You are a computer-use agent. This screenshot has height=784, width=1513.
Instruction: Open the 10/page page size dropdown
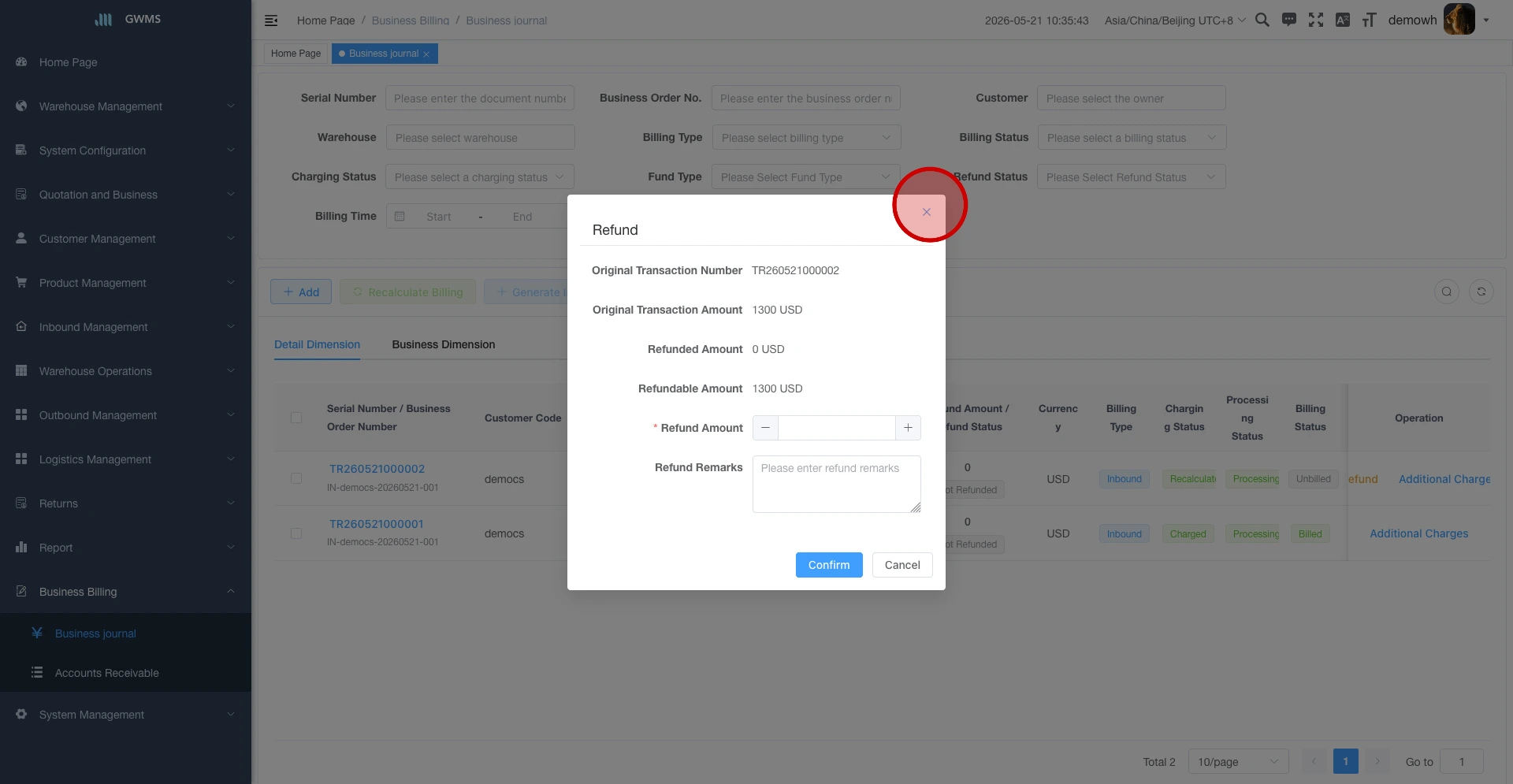pos(1238,761)
